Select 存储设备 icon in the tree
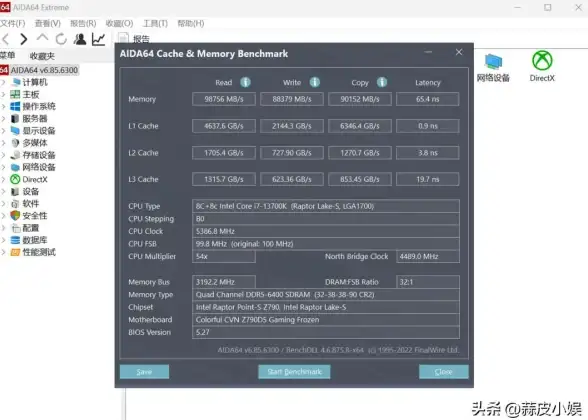Viewport: 588px width, 420px height. [15, 155]
